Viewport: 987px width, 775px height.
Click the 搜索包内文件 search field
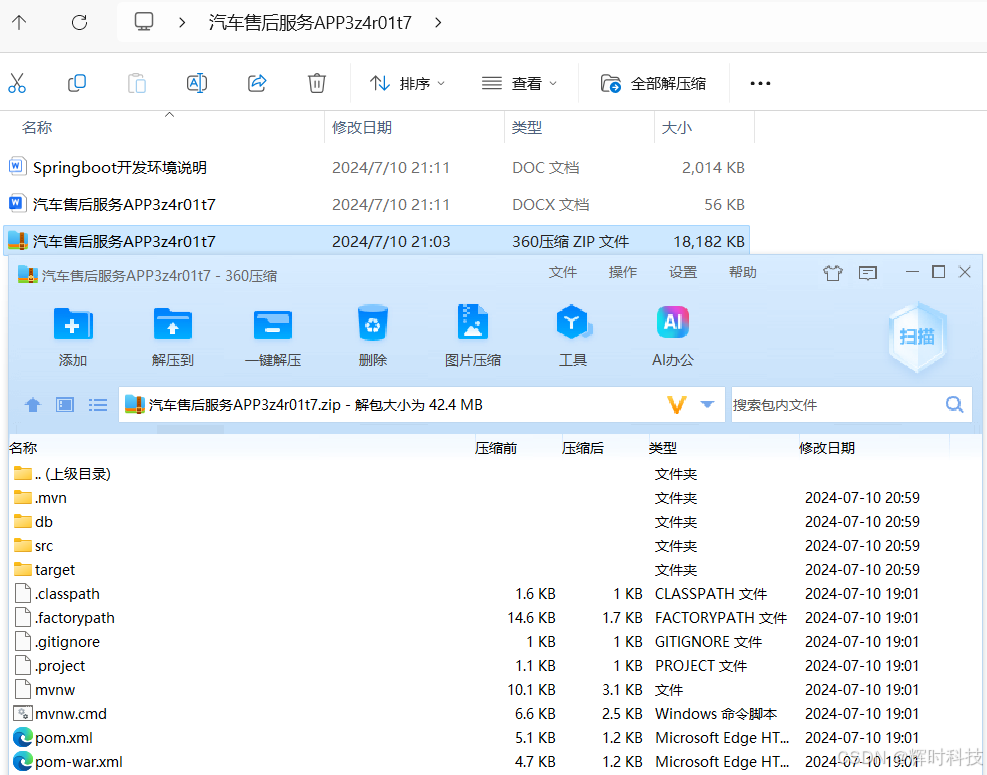click(850, 404)
